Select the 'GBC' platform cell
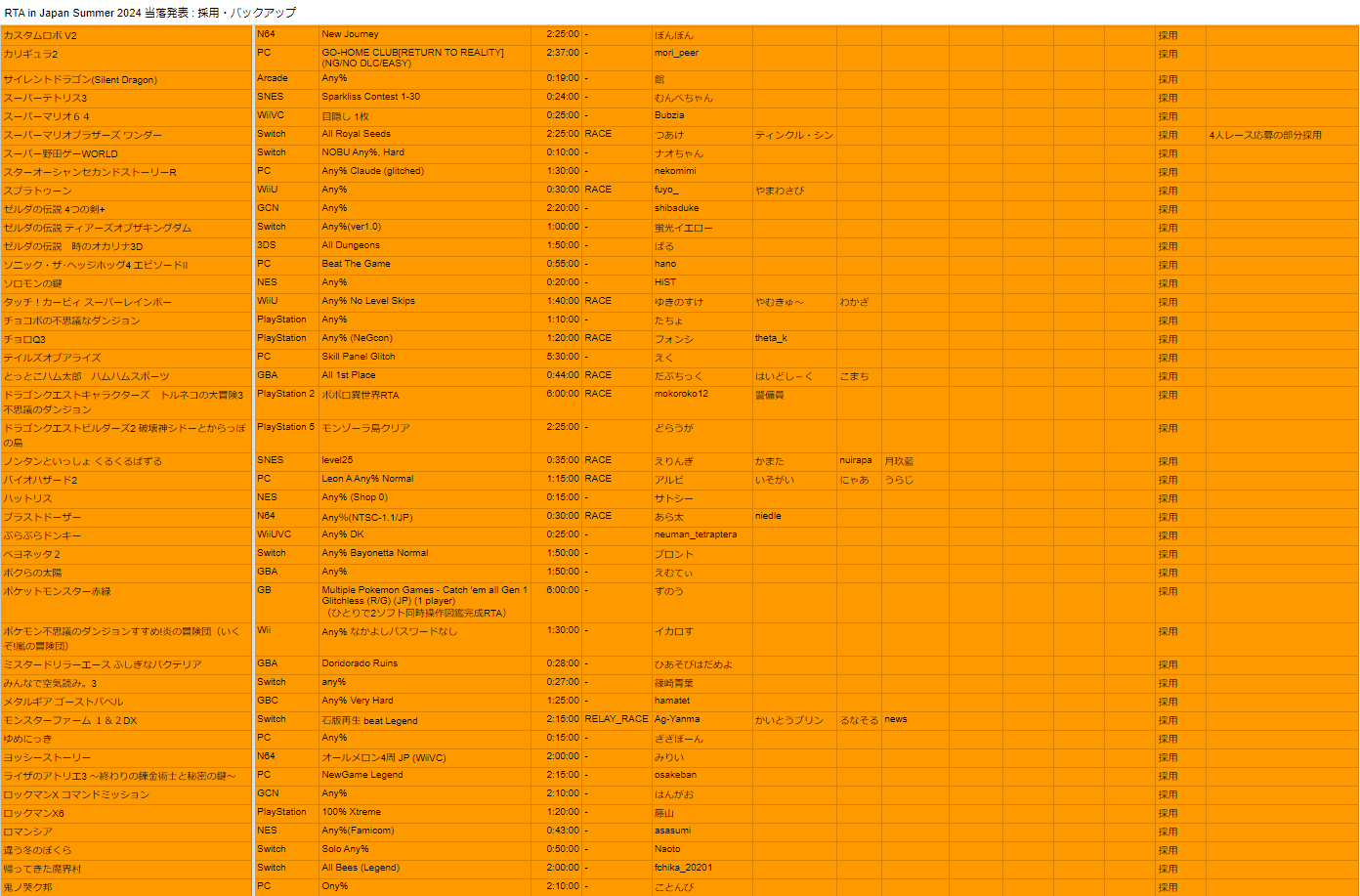Viewport: 1360px width, 896px height. 286,703
